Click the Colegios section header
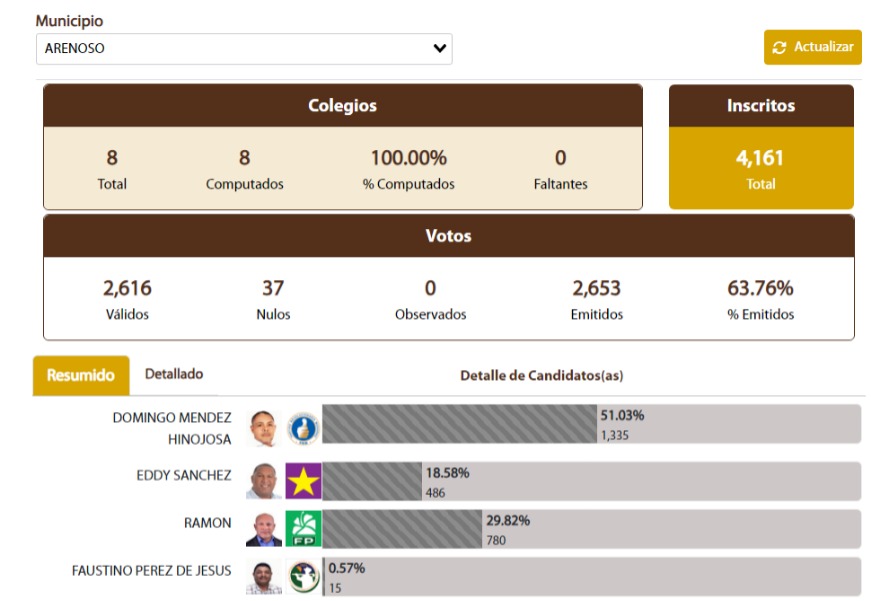Screen dimensions: 871x601 [342, 105]
